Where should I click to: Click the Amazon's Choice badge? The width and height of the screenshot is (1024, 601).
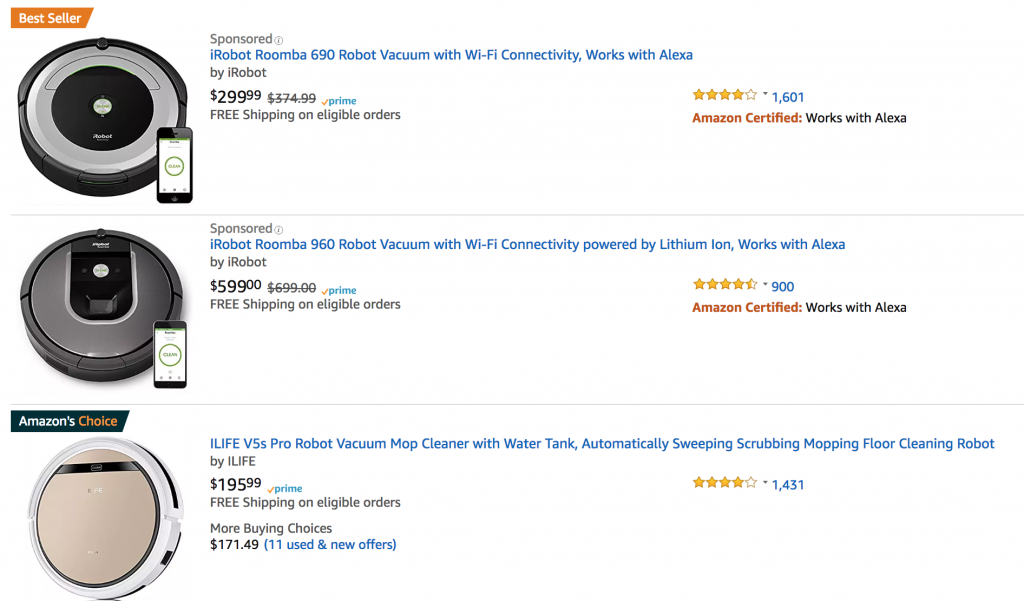click(x=69, y=421)
